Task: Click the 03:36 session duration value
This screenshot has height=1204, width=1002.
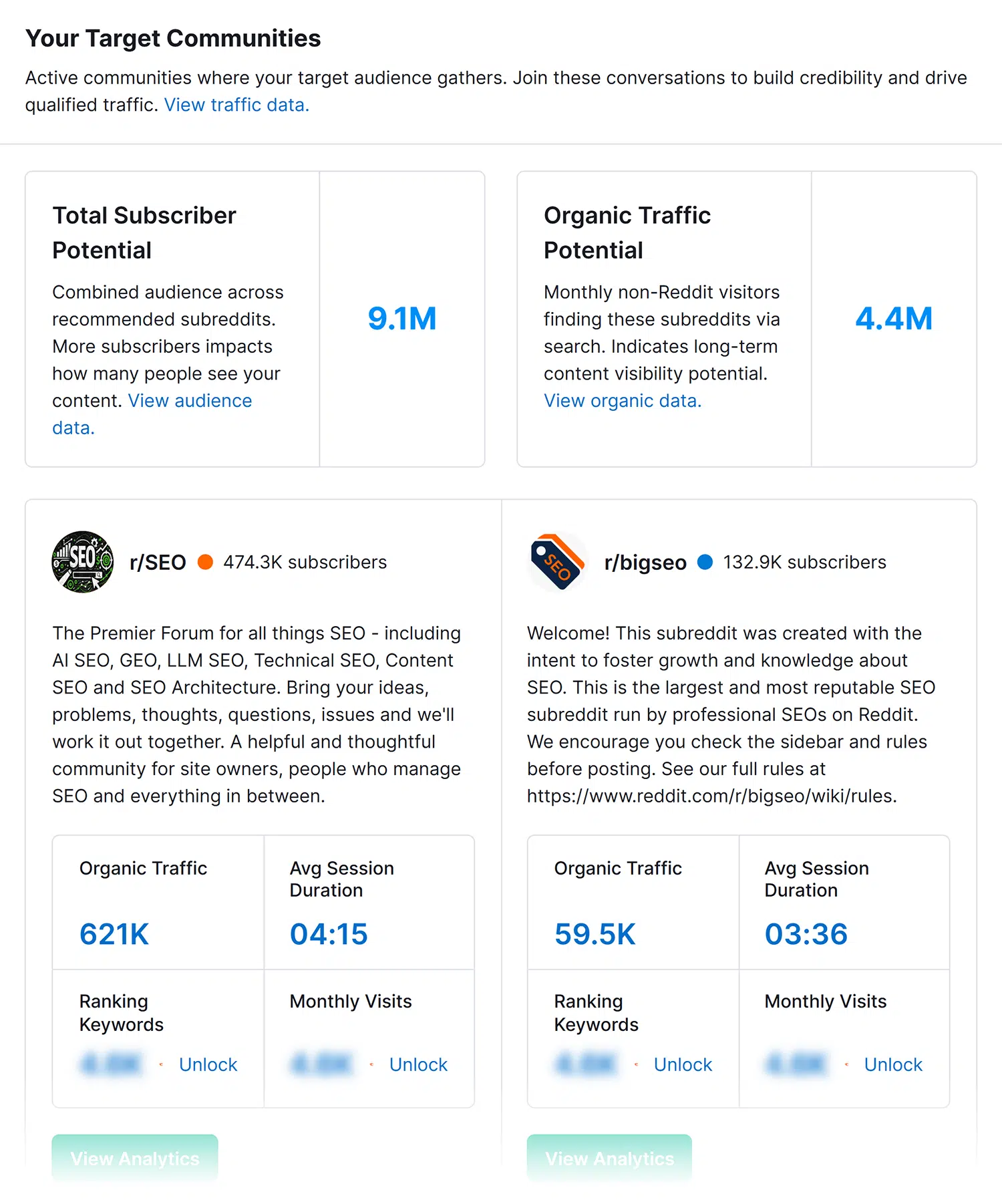Action: tap(806, 934)
